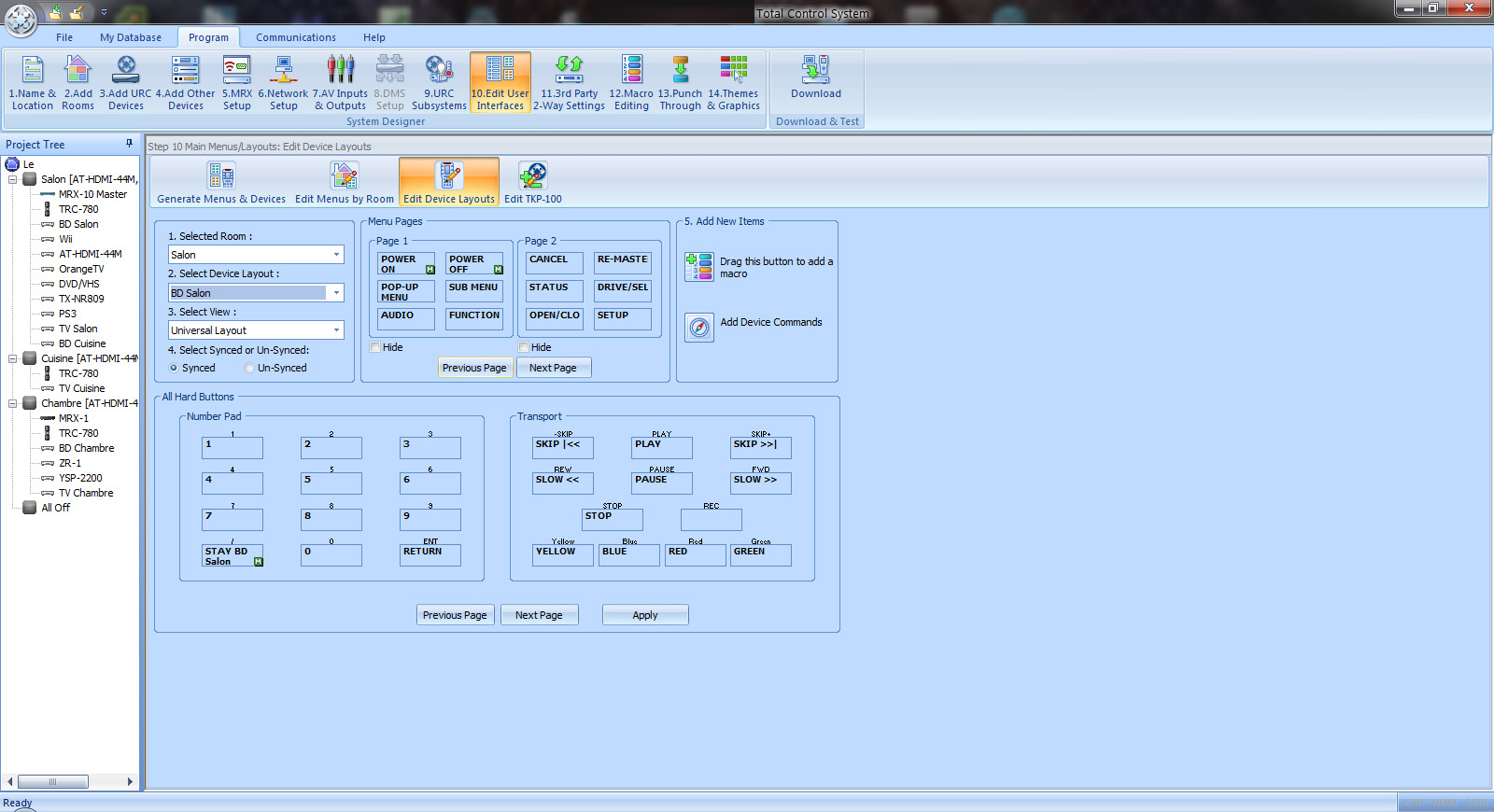Check the Hide box under Page 2

click(524, 347)
